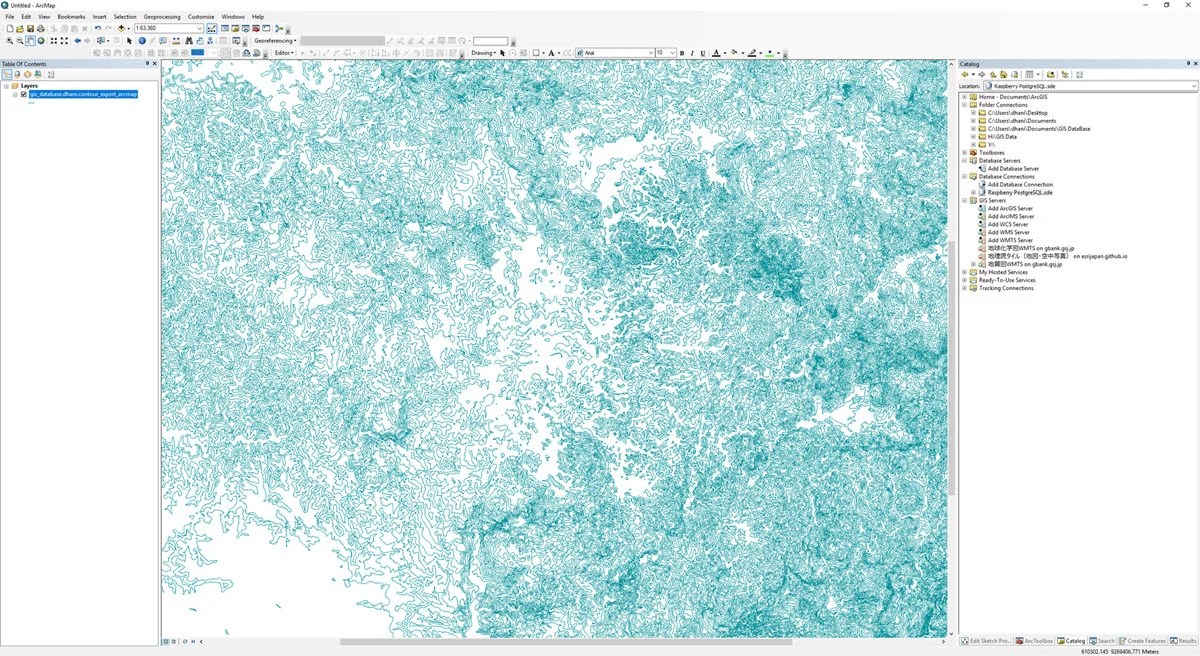
Task: Expand the GIS Servers tree node
Action: [x=964, y=200]
